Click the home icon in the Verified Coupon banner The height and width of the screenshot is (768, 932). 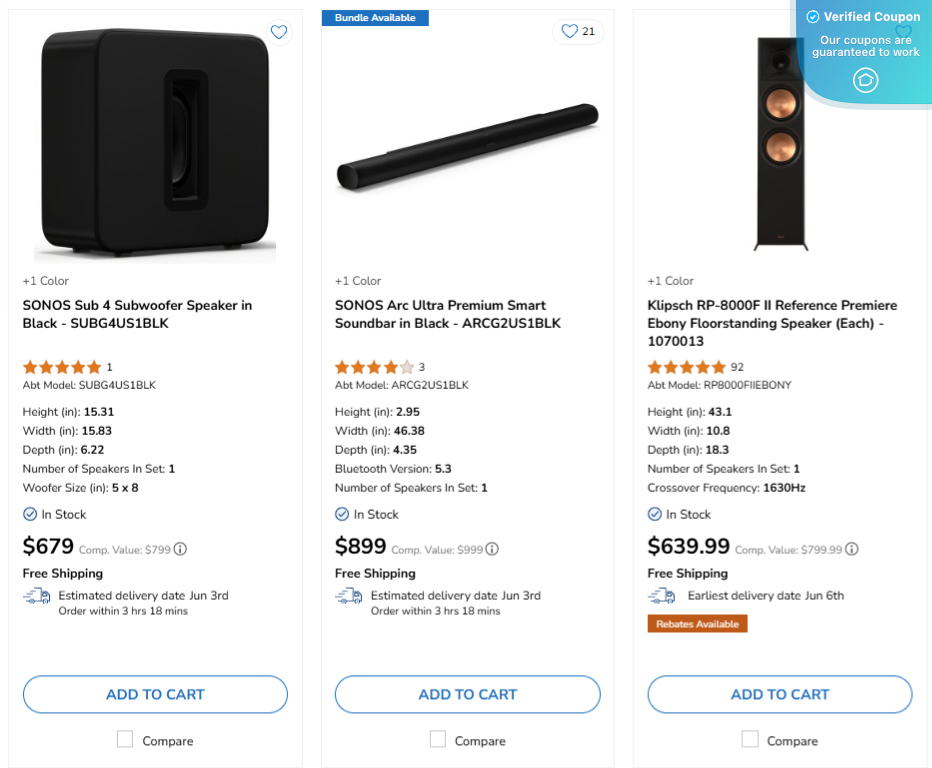[x=866, y=80]
